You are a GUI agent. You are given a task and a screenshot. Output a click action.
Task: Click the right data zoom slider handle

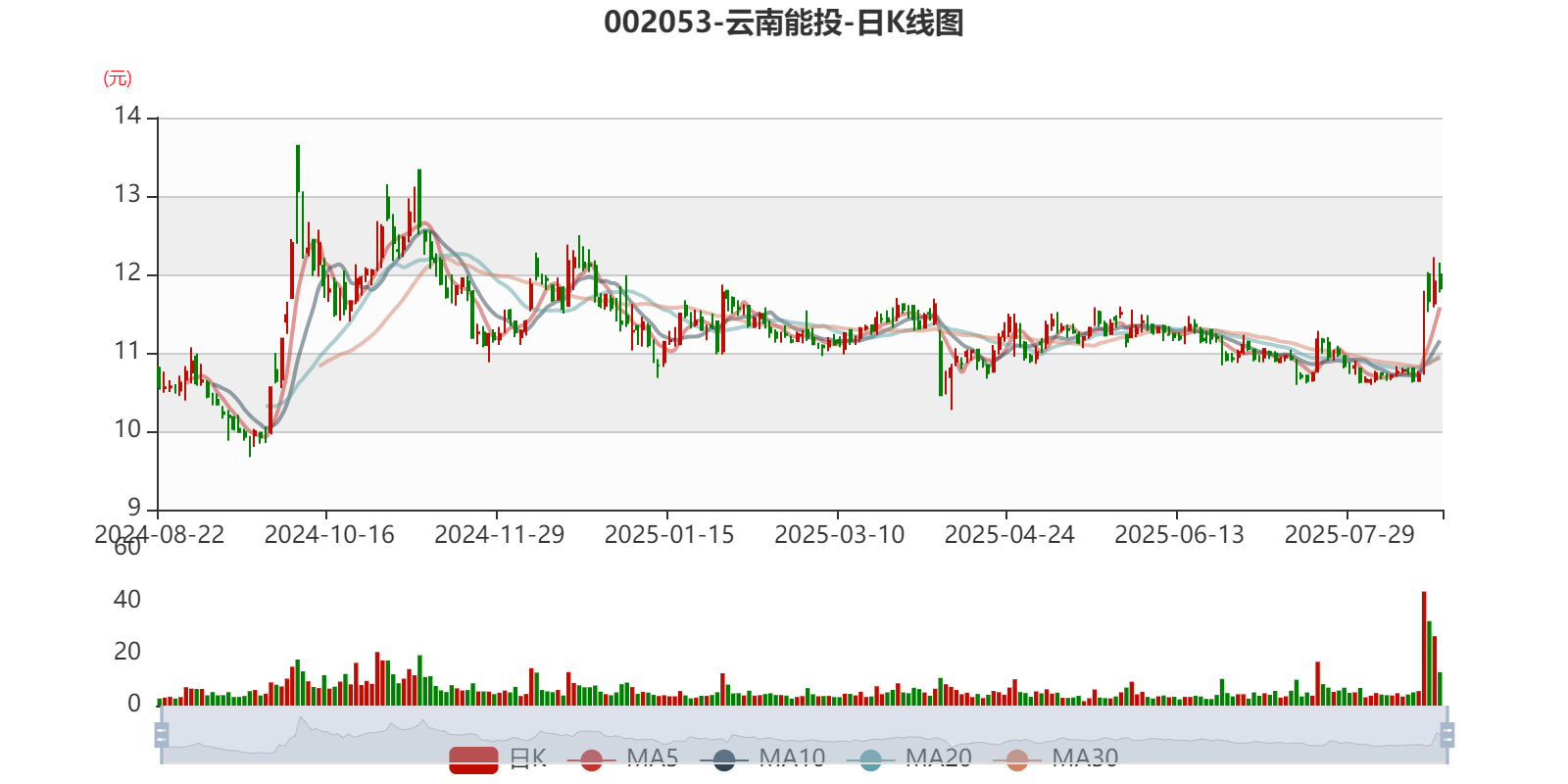pos(1447,734)
